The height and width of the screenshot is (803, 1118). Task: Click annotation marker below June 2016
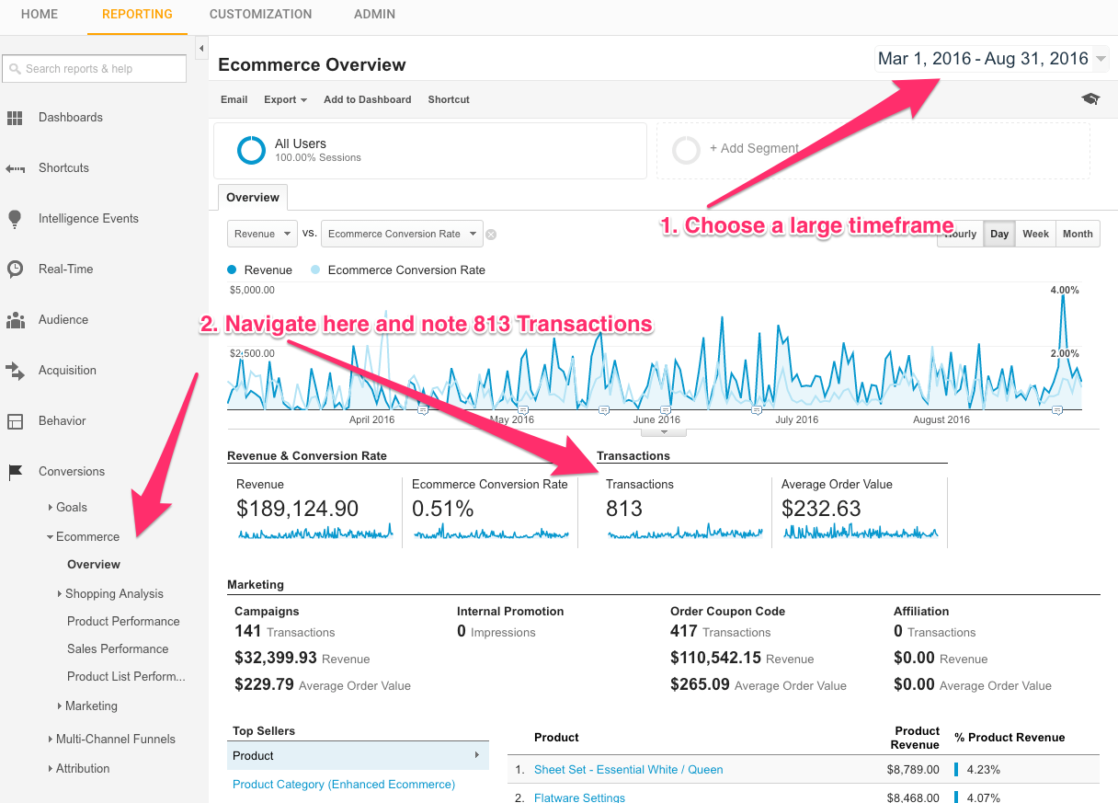click(665, 410)
